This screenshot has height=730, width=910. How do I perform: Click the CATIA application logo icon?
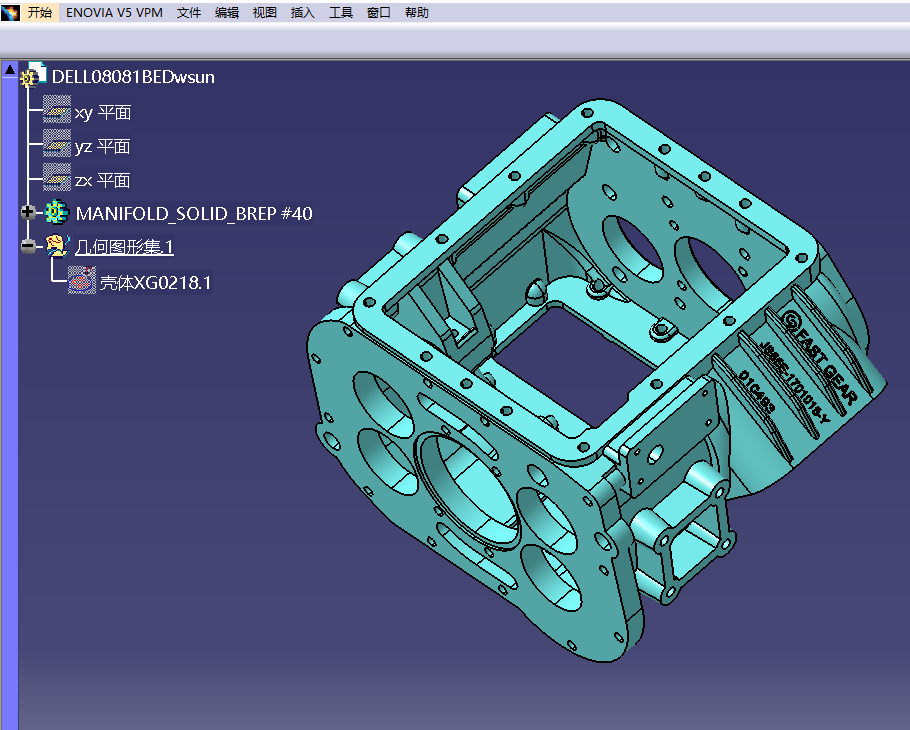coord(11,13)
